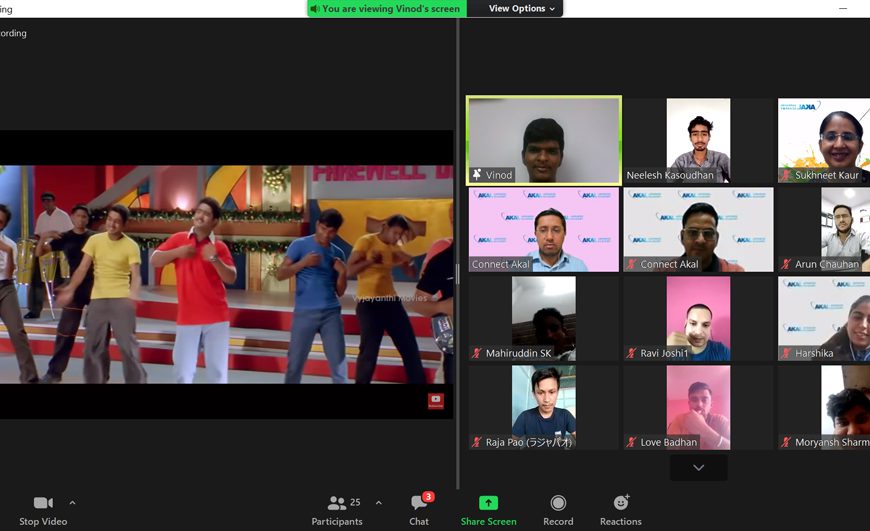Select the pink-background Connect Akal tile

point(544,229)
